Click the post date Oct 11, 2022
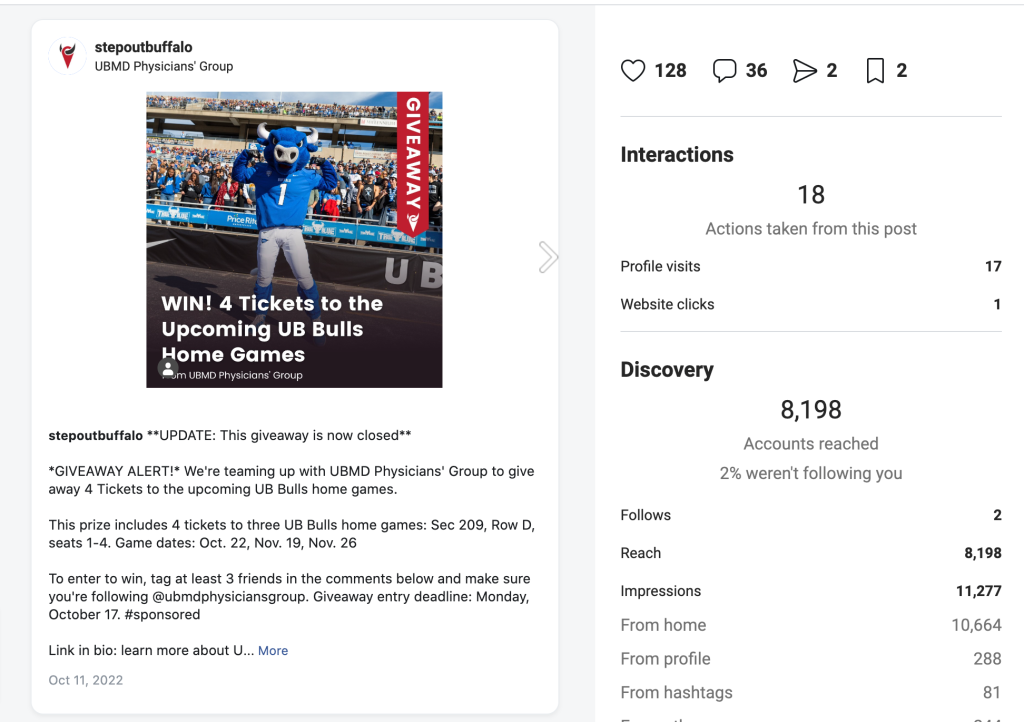Image resolution: width=1024 pixels, height=722 pixels. [x=86, y=680]
